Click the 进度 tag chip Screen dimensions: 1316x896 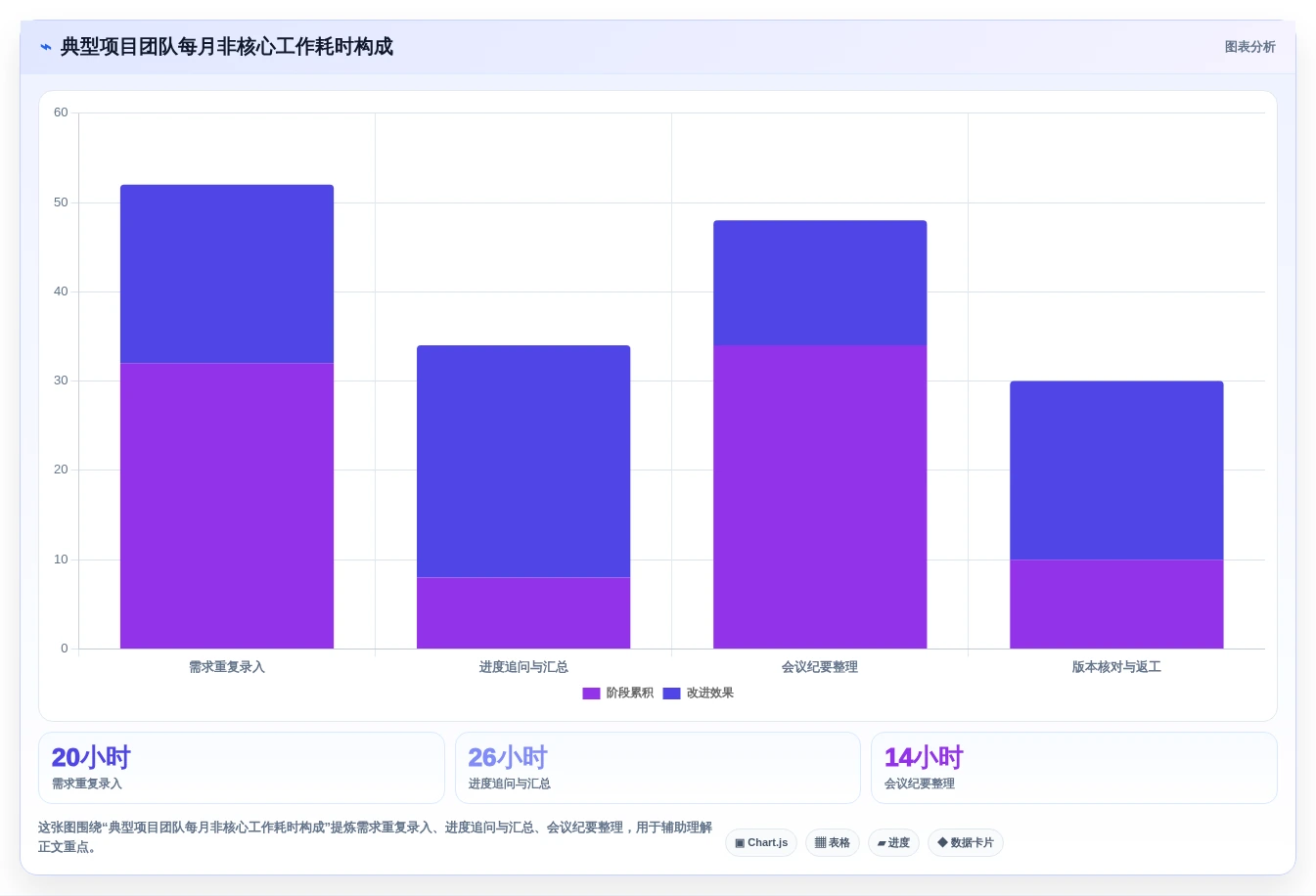click(893, 842)
